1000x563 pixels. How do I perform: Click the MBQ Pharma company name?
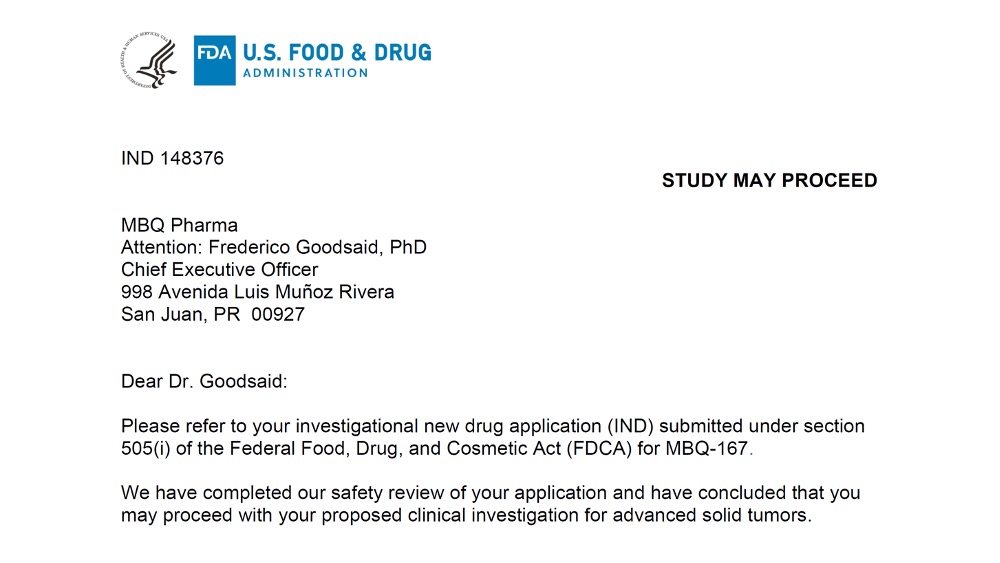(x=179, y=225)
